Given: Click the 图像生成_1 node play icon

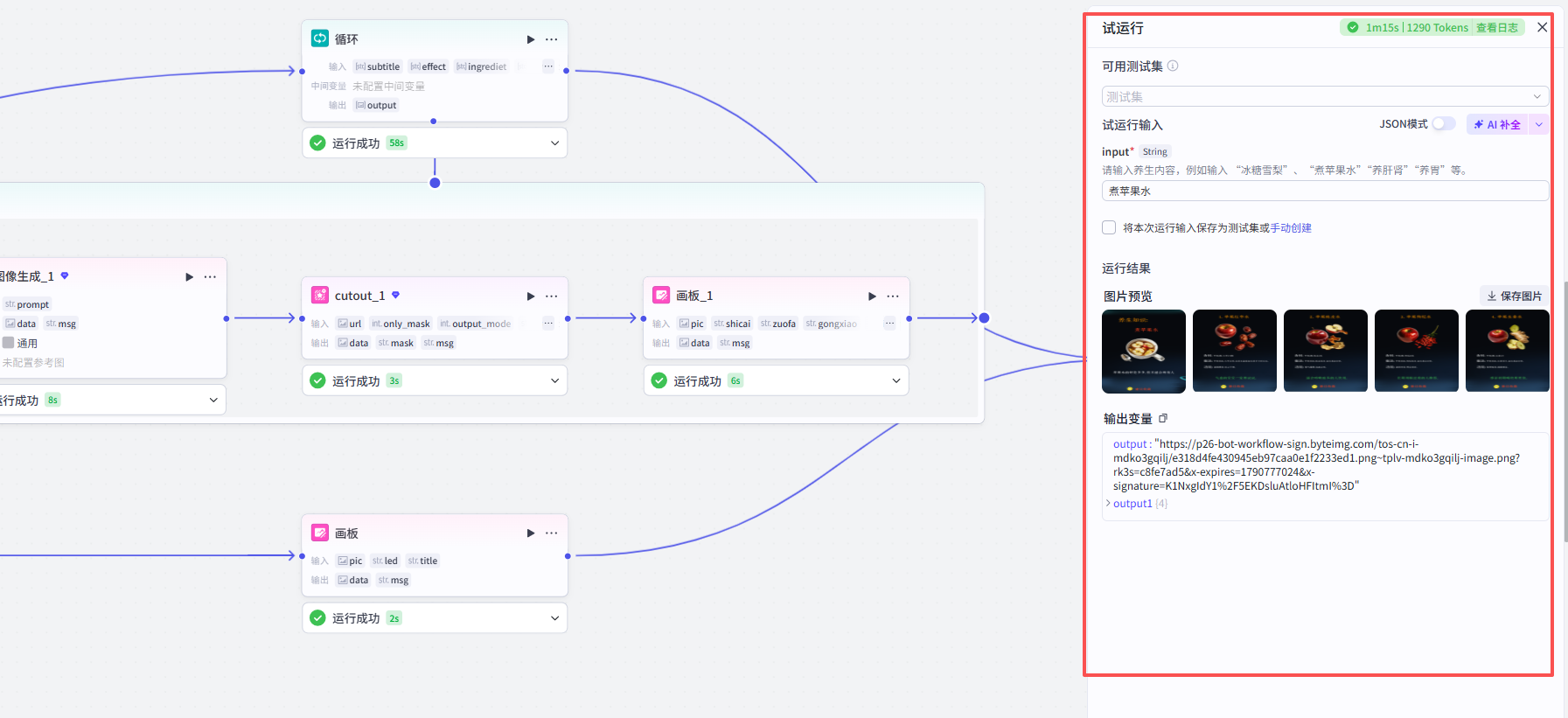Looking at the screenshot, I should coord(190,277).
